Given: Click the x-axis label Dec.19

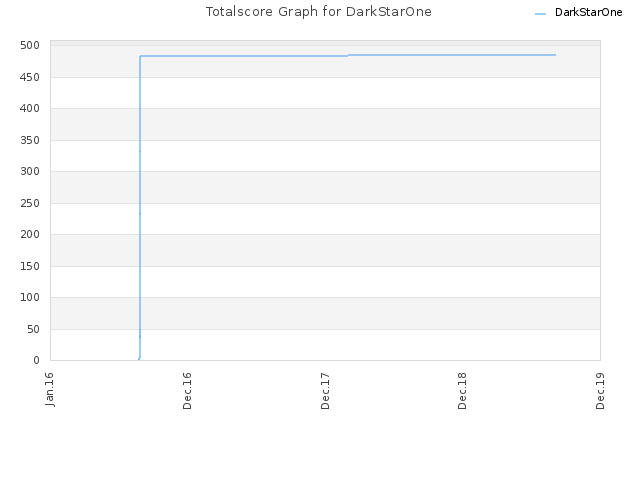Looking at the screenshot, I should pyautogui.click(x=600, y=391).
